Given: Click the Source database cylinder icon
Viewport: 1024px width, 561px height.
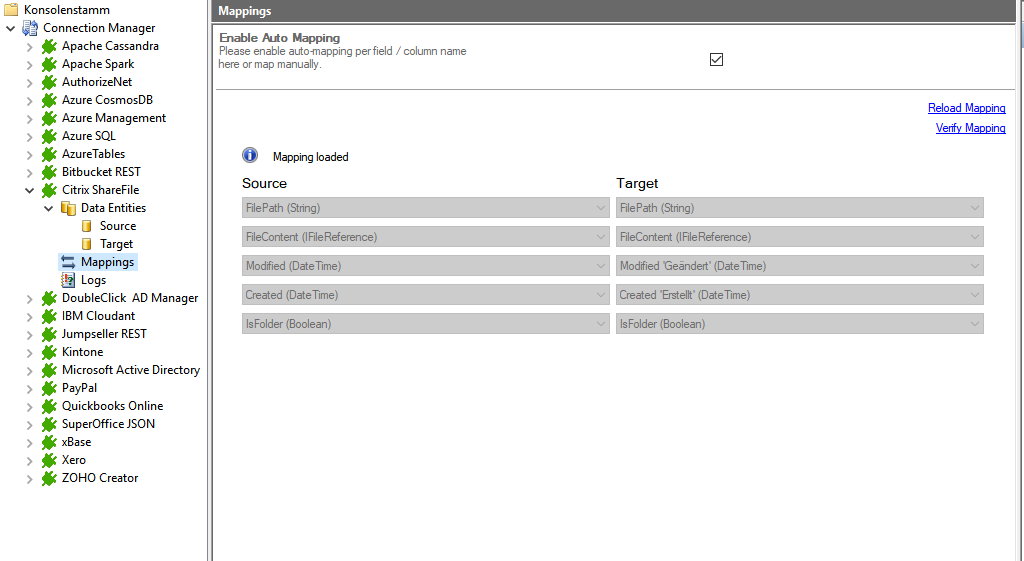Looking at the screenshot, I should pyautogui.click(x=87, y=226).
